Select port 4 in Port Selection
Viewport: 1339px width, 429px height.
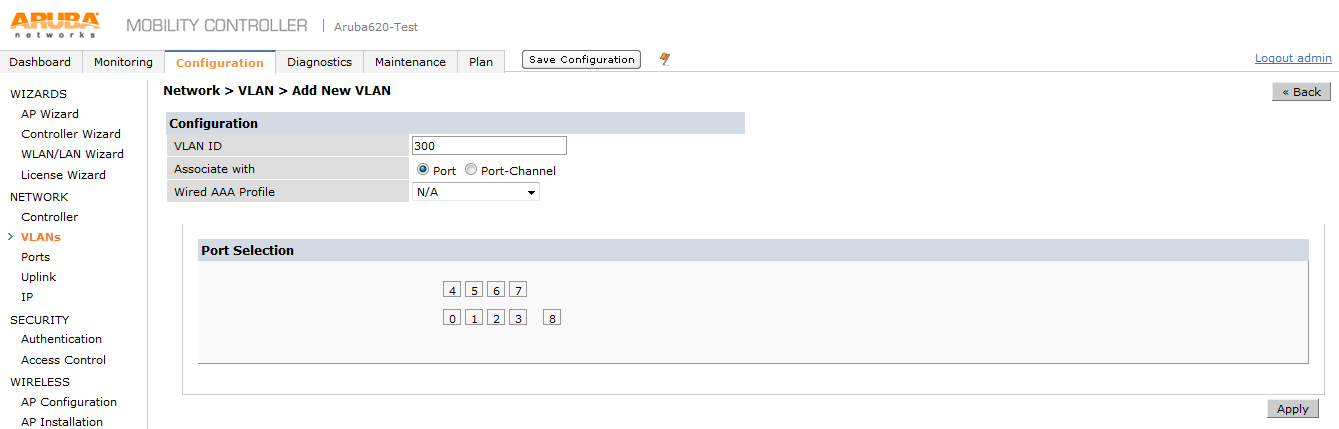point(452,290)
